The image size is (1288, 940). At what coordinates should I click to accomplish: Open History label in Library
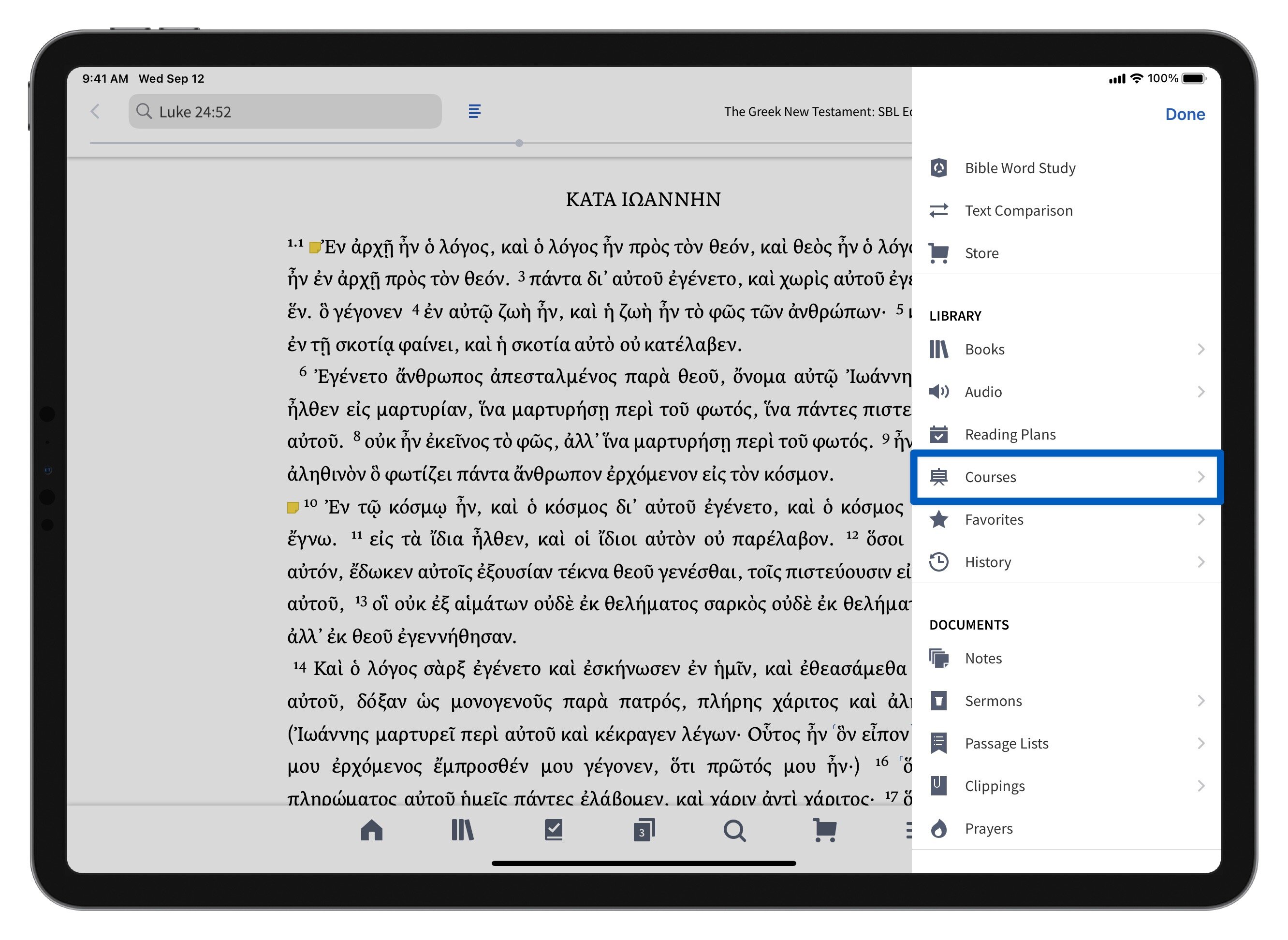pyautogui.click(x=988, y=562)
